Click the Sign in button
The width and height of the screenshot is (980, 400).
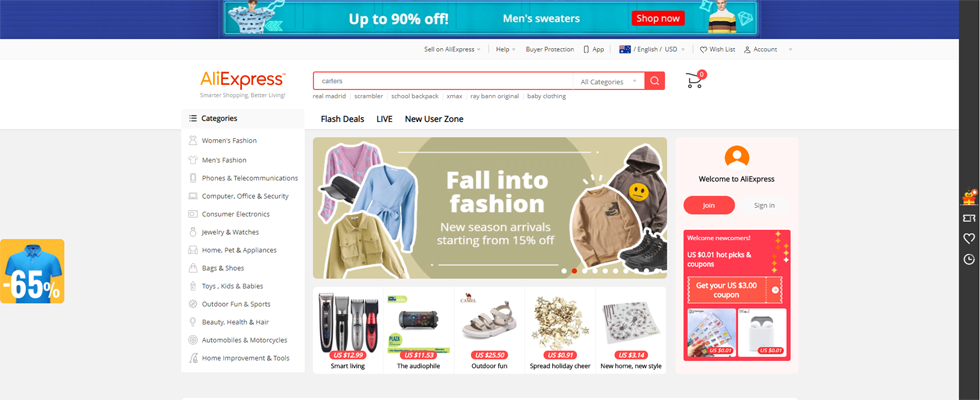[x=764, y=205]
